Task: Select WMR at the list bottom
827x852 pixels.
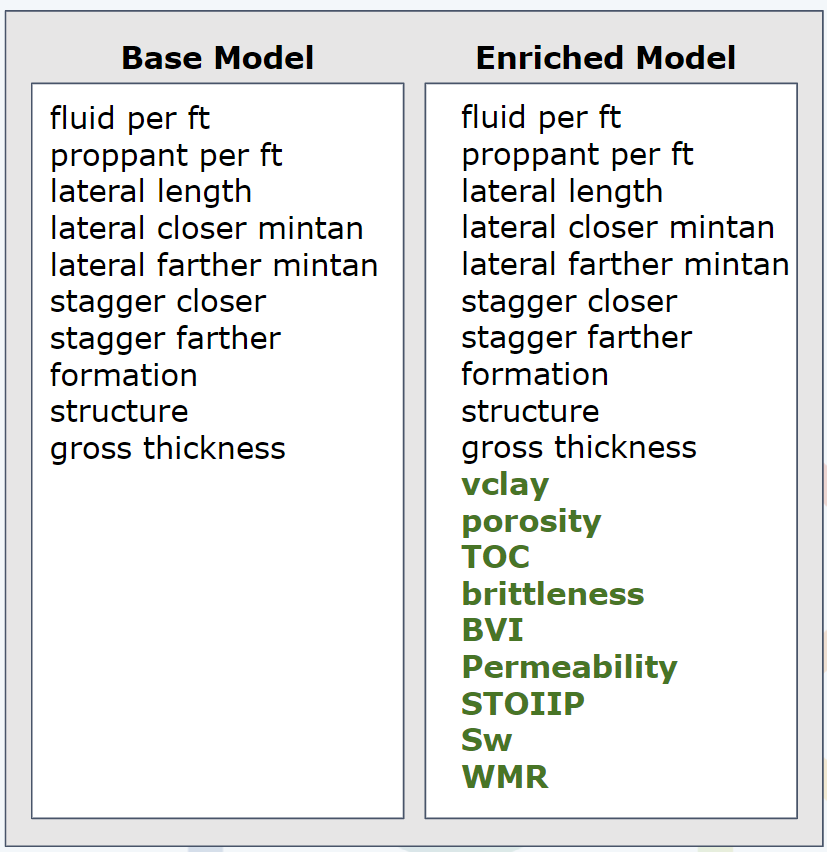Action: (x=505, y=777)
